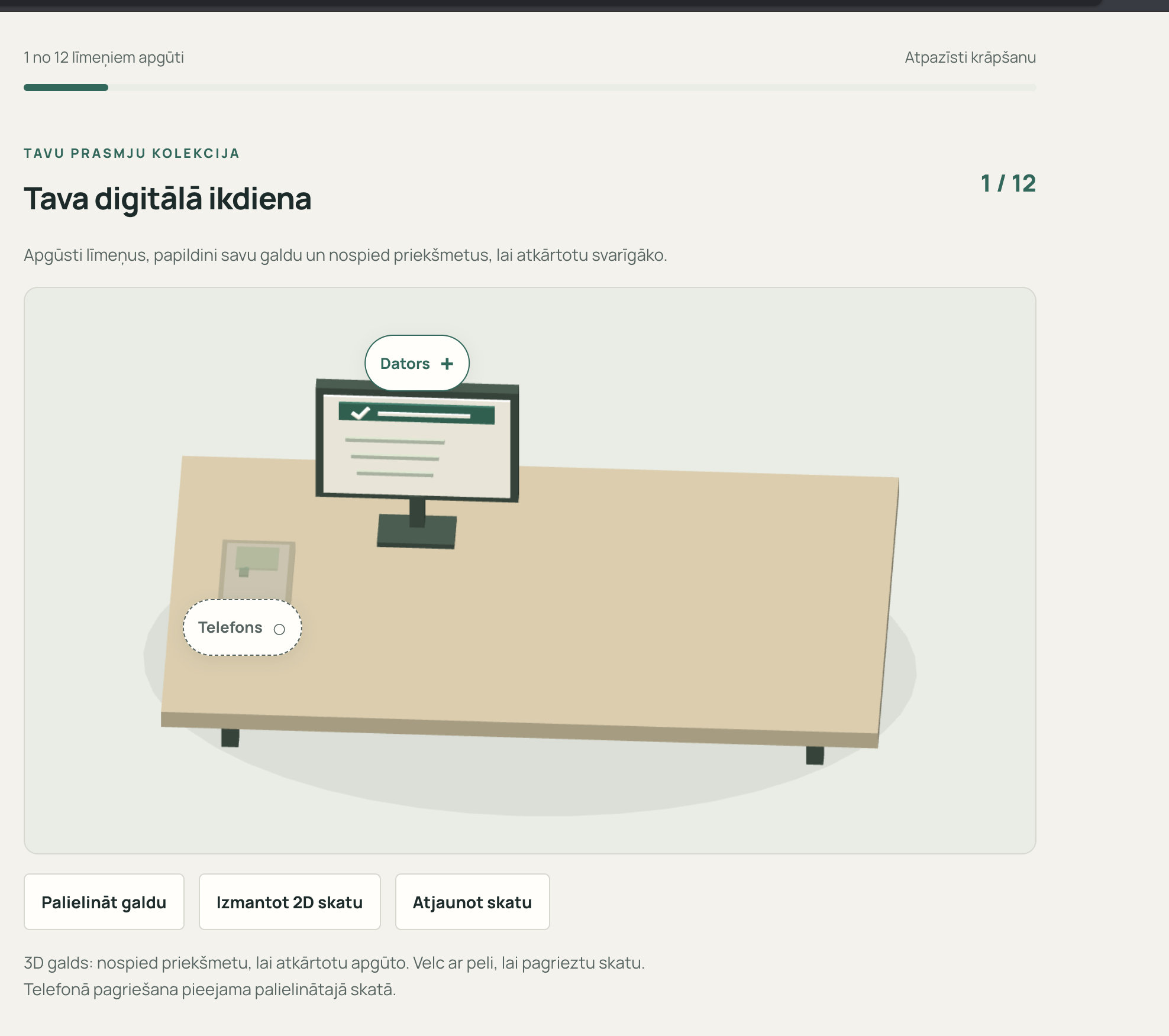Switch with Izmantot 2D skatu button

click(290, 902)
